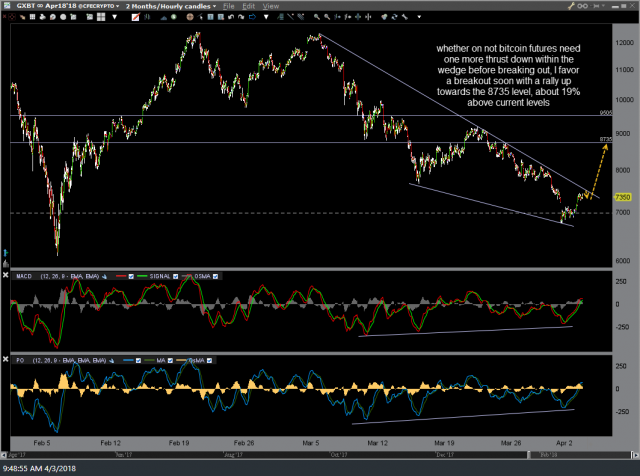
Task: Open the Edit menu
Action: (248, 6)
